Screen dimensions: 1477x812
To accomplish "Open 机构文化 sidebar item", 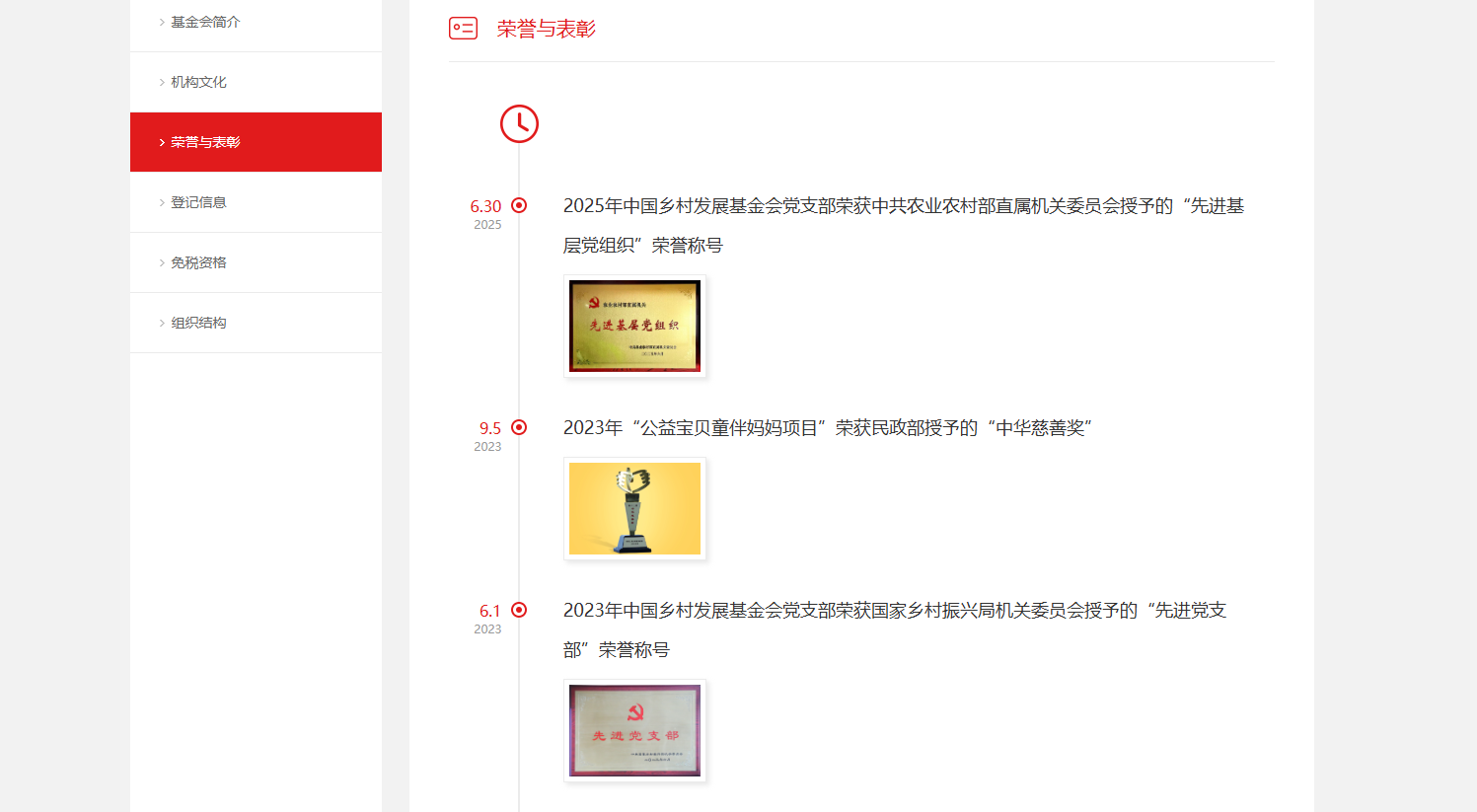I will (x=198, y=82).
